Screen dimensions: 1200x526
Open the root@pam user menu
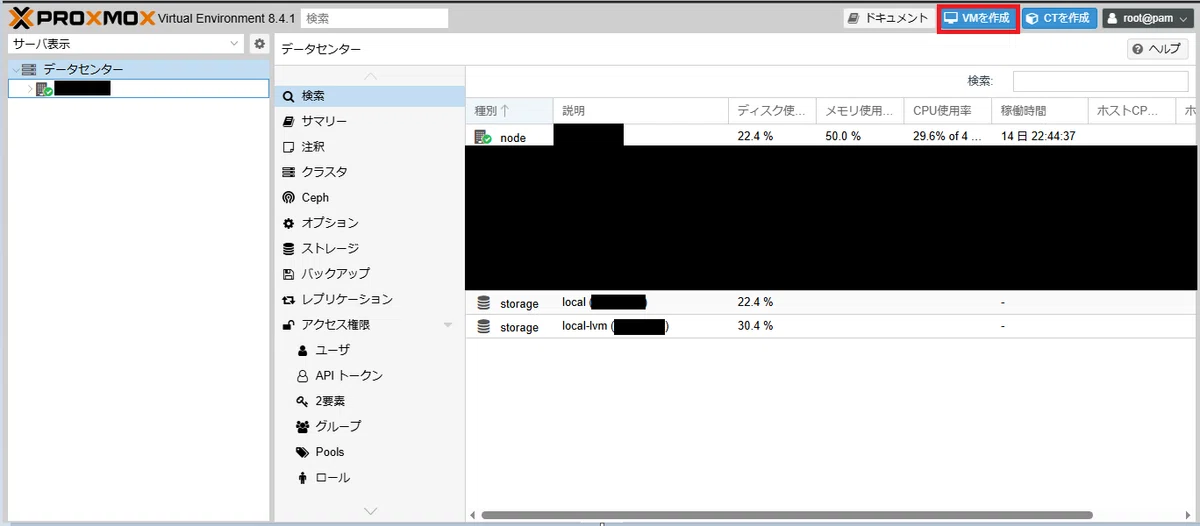point(1147,18)
